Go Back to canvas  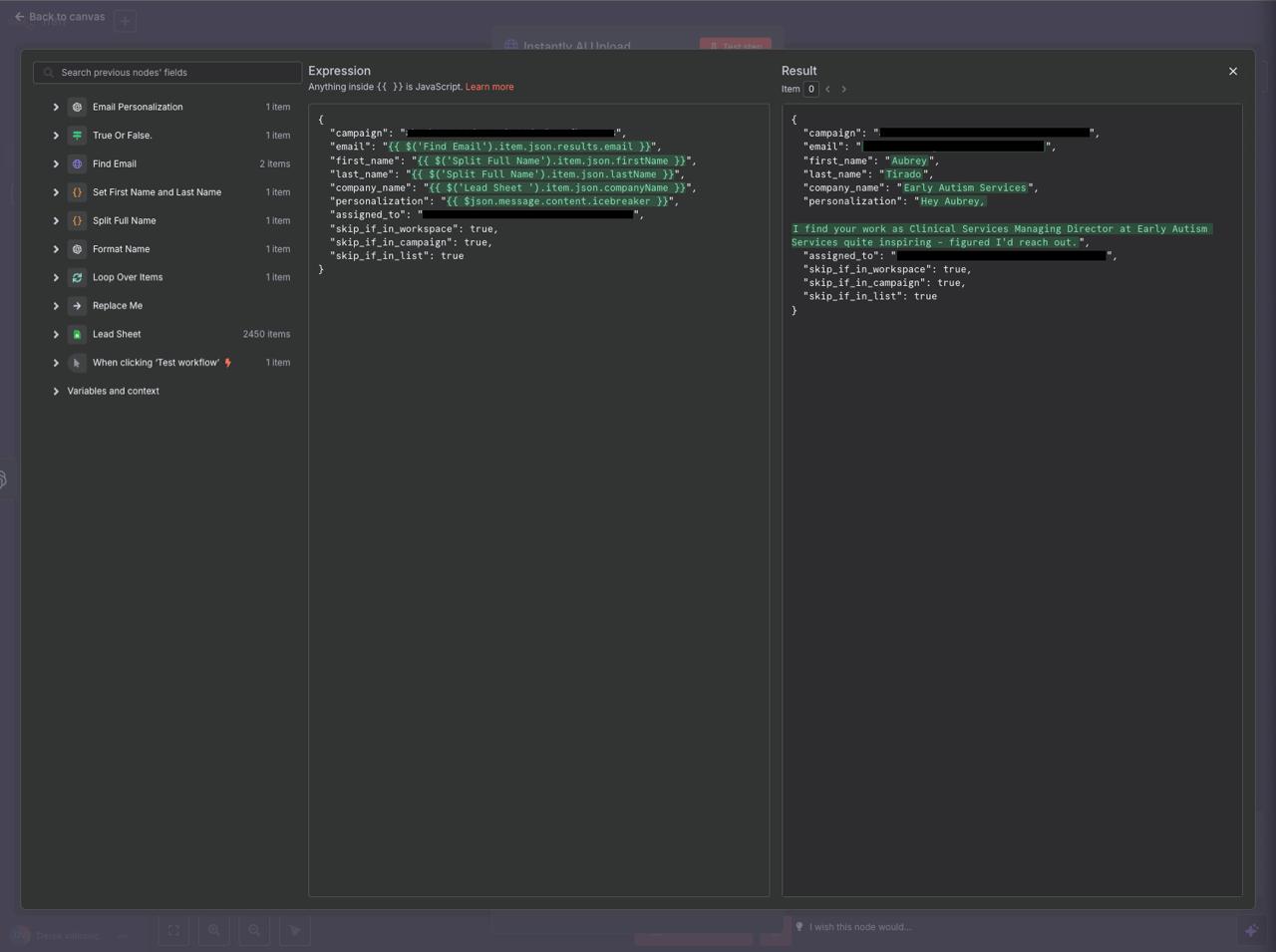coord(60,16)
